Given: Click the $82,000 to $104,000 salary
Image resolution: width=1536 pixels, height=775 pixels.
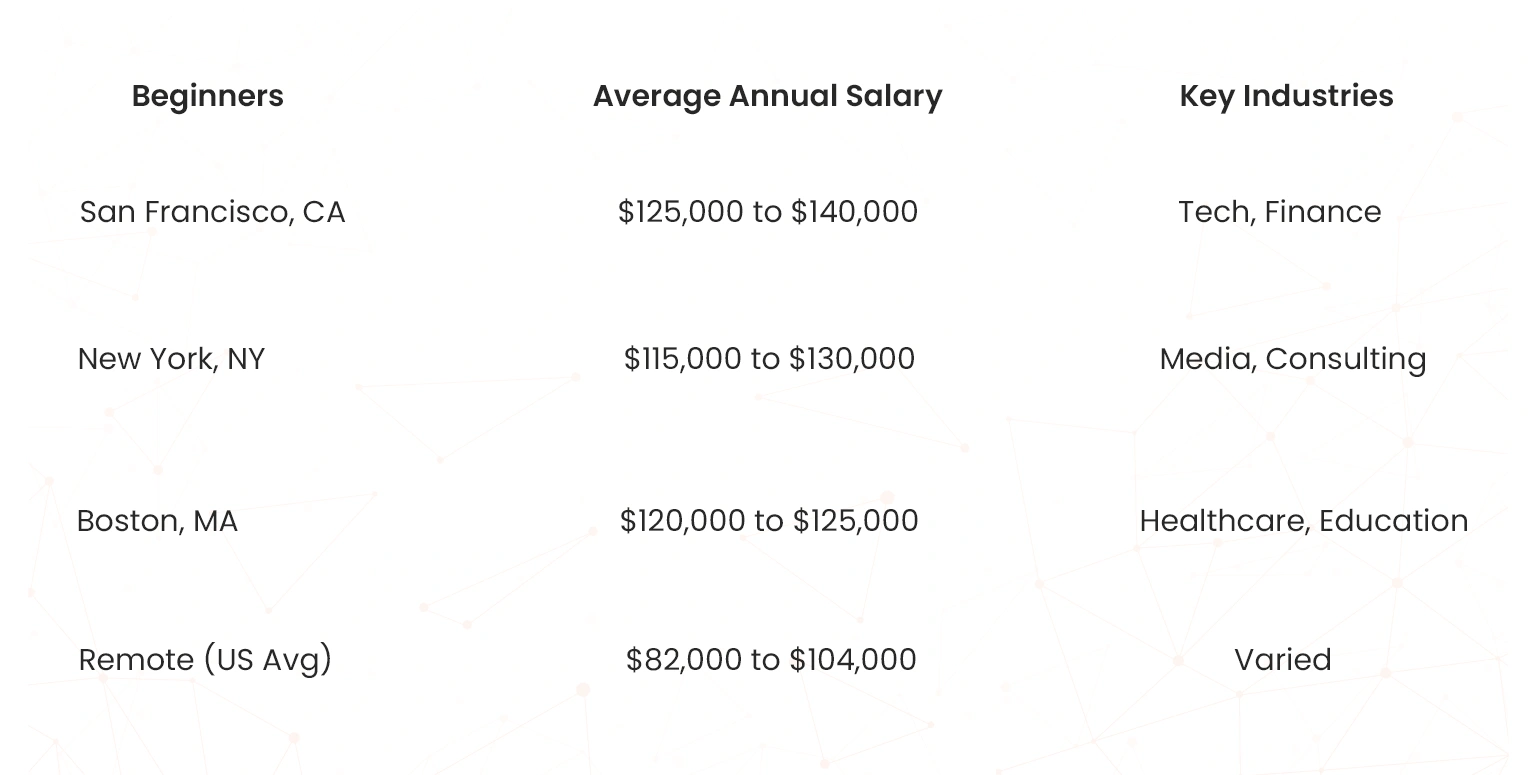Looking at the screenshot, I should pyautogui.click(x=770, y=660).
